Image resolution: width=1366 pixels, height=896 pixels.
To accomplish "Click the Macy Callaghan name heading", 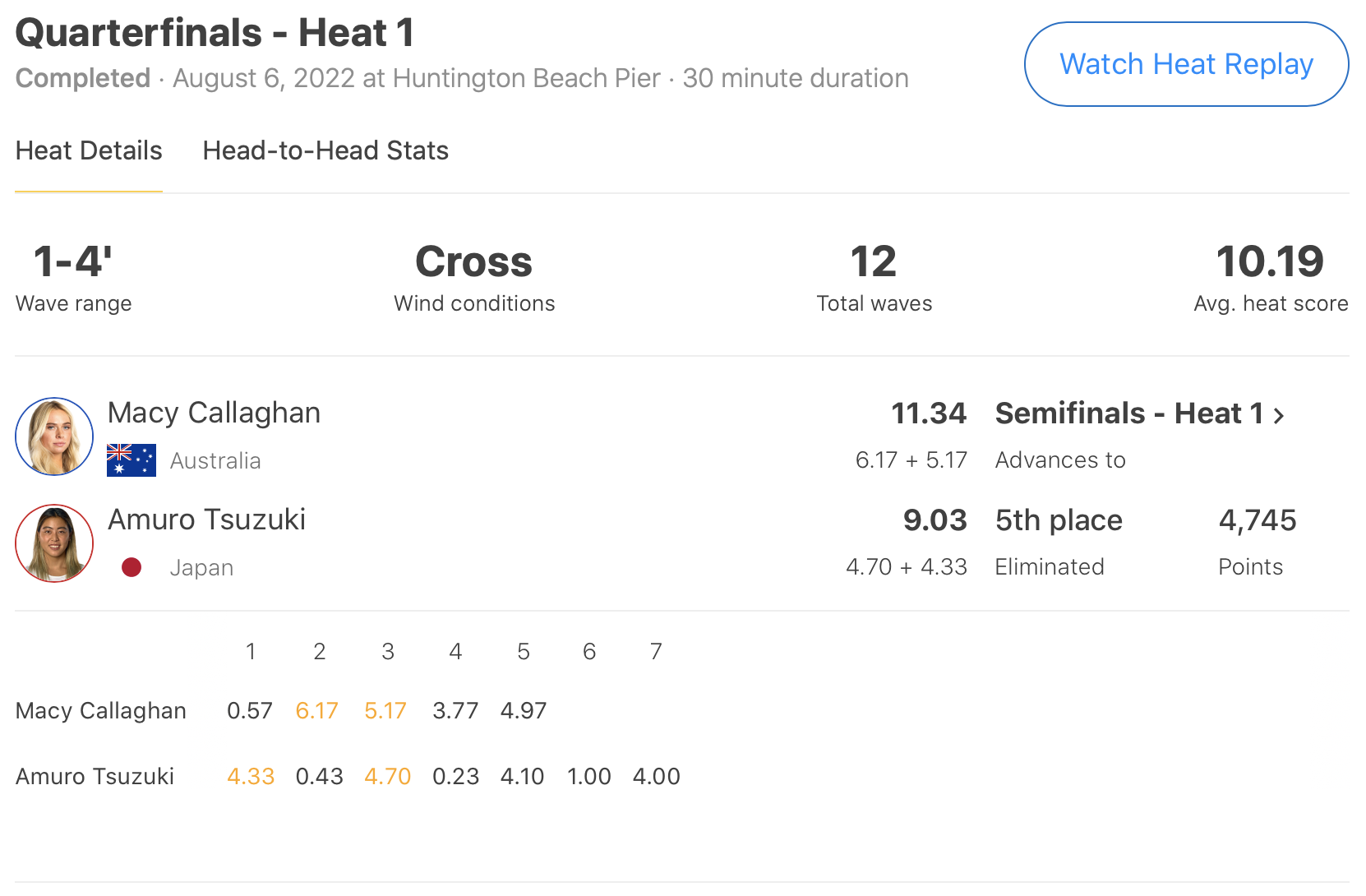I will (x=214, y=413).
